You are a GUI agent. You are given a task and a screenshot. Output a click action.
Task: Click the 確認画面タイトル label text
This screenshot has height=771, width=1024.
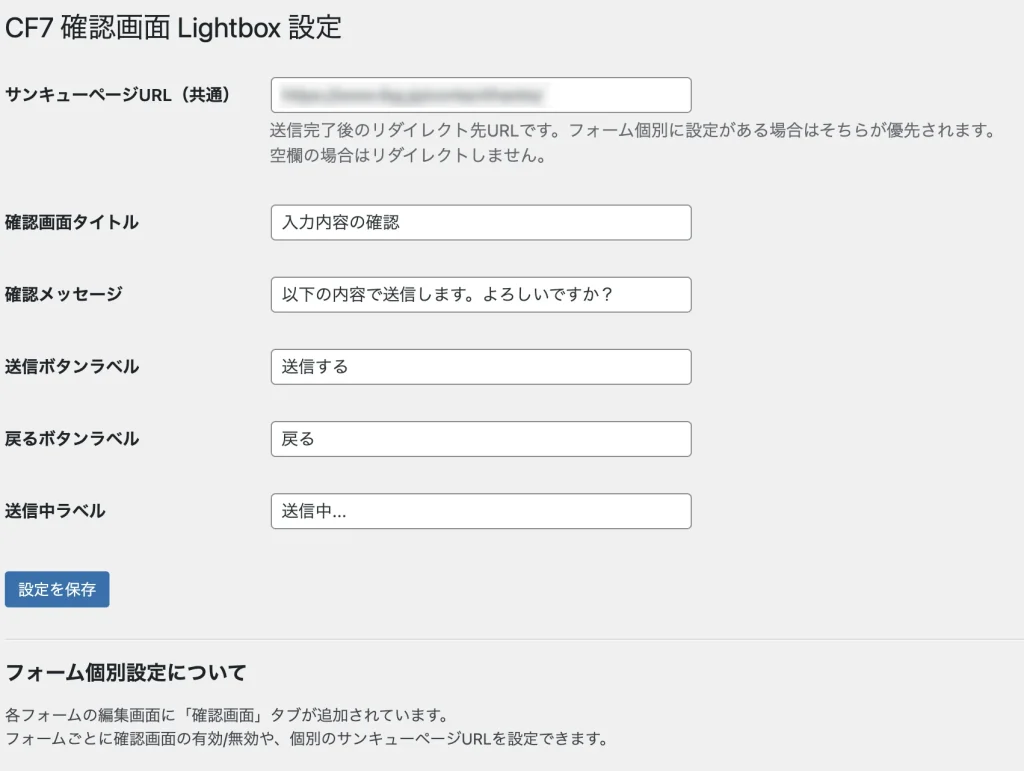tap(72, 222)
